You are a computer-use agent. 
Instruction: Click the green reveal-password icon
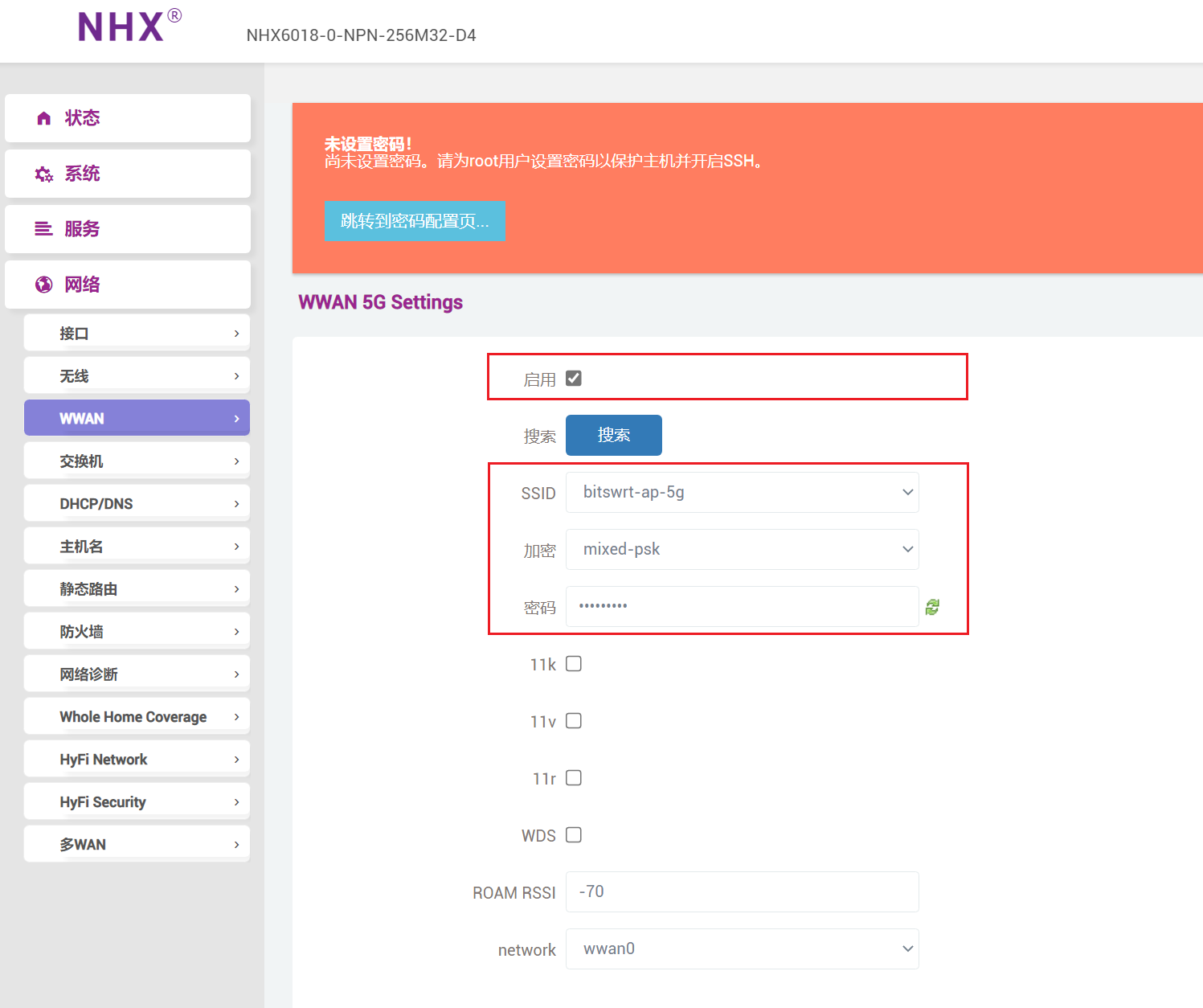click(x=932, y=607)
